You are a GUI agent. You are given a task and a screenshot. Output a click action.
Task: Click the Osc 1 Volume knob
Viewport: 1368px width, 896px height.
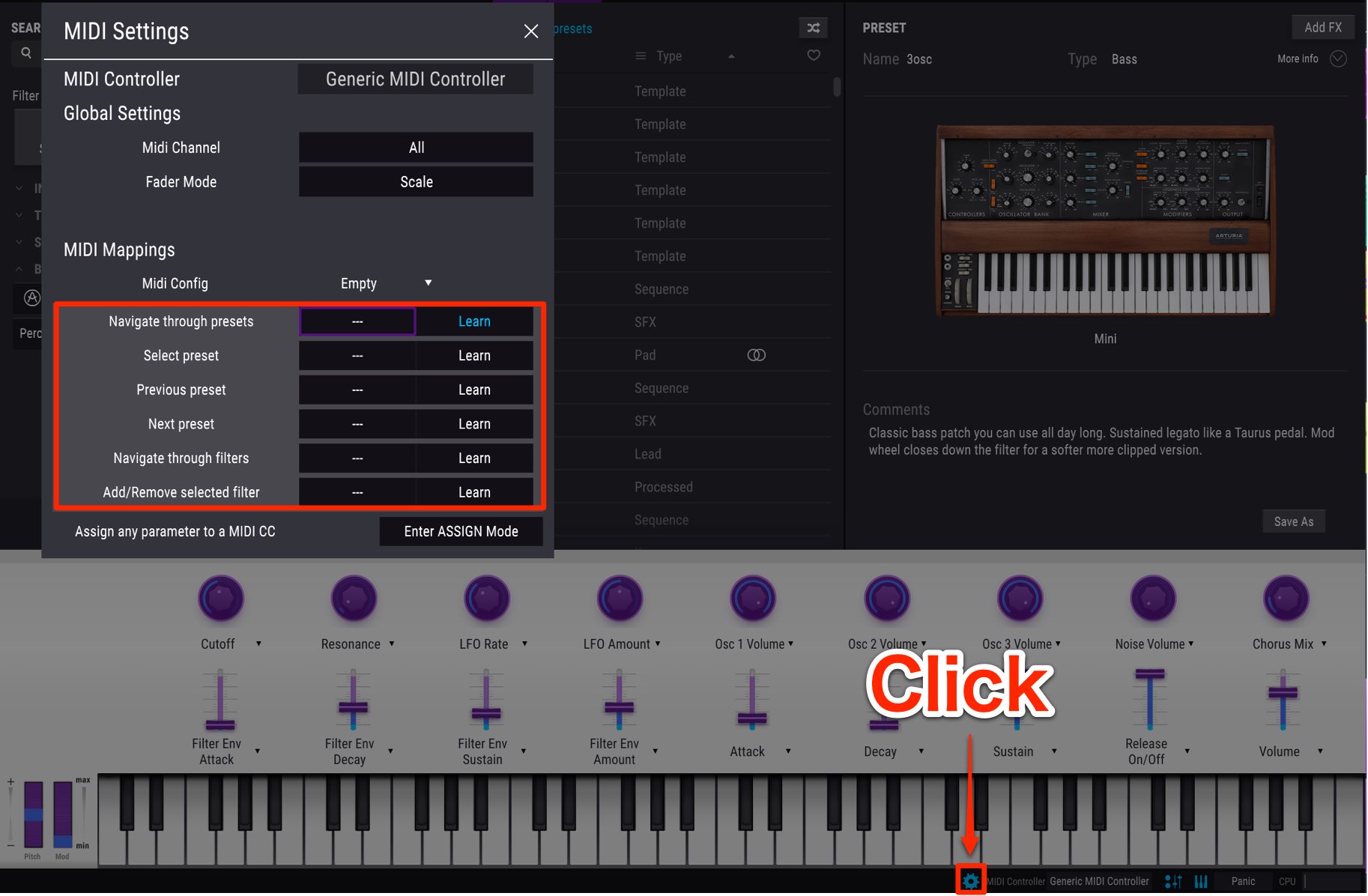pyautogui.click(x=753, y=599)
